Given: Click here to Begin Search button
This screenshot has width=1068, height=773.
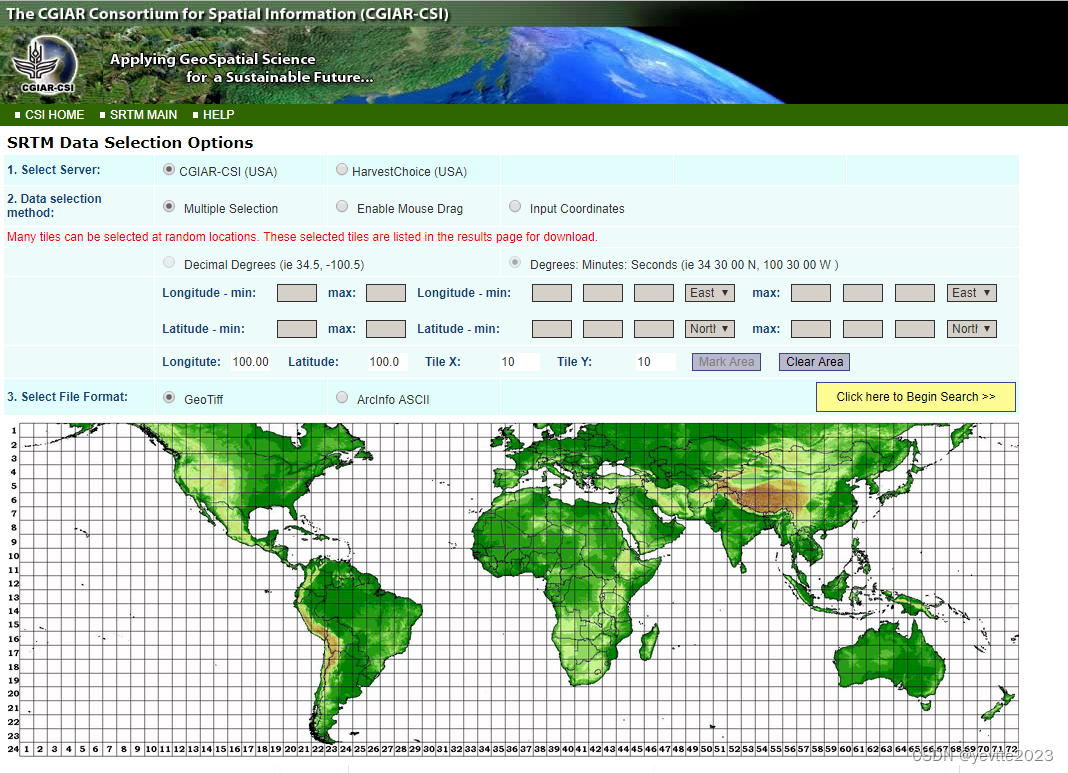Looking at the screenshot, I should click(x=915, y=397).
